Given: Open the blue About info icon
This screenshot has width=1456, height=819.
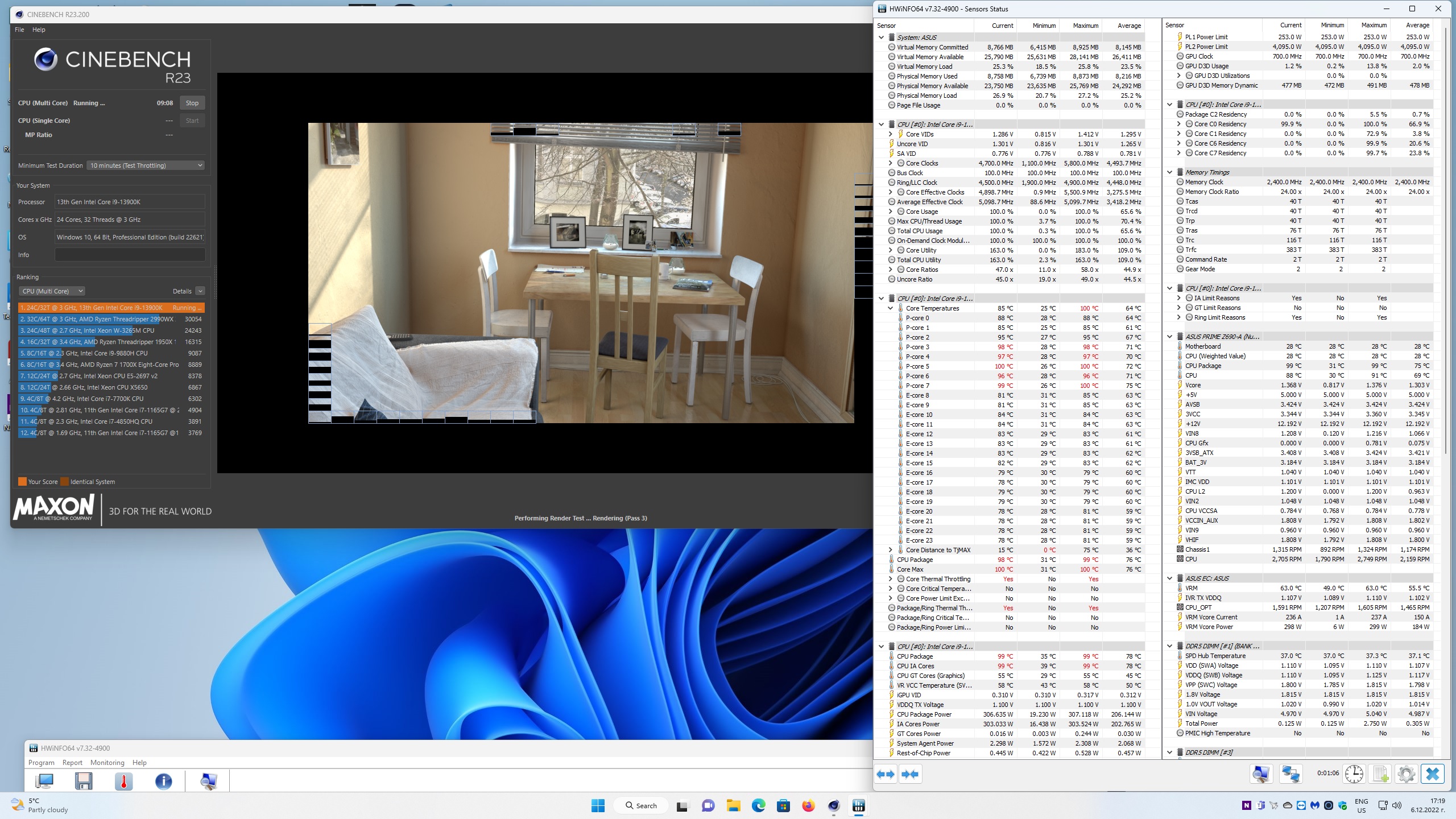Looking at the screenshot, I should (163, 781).
